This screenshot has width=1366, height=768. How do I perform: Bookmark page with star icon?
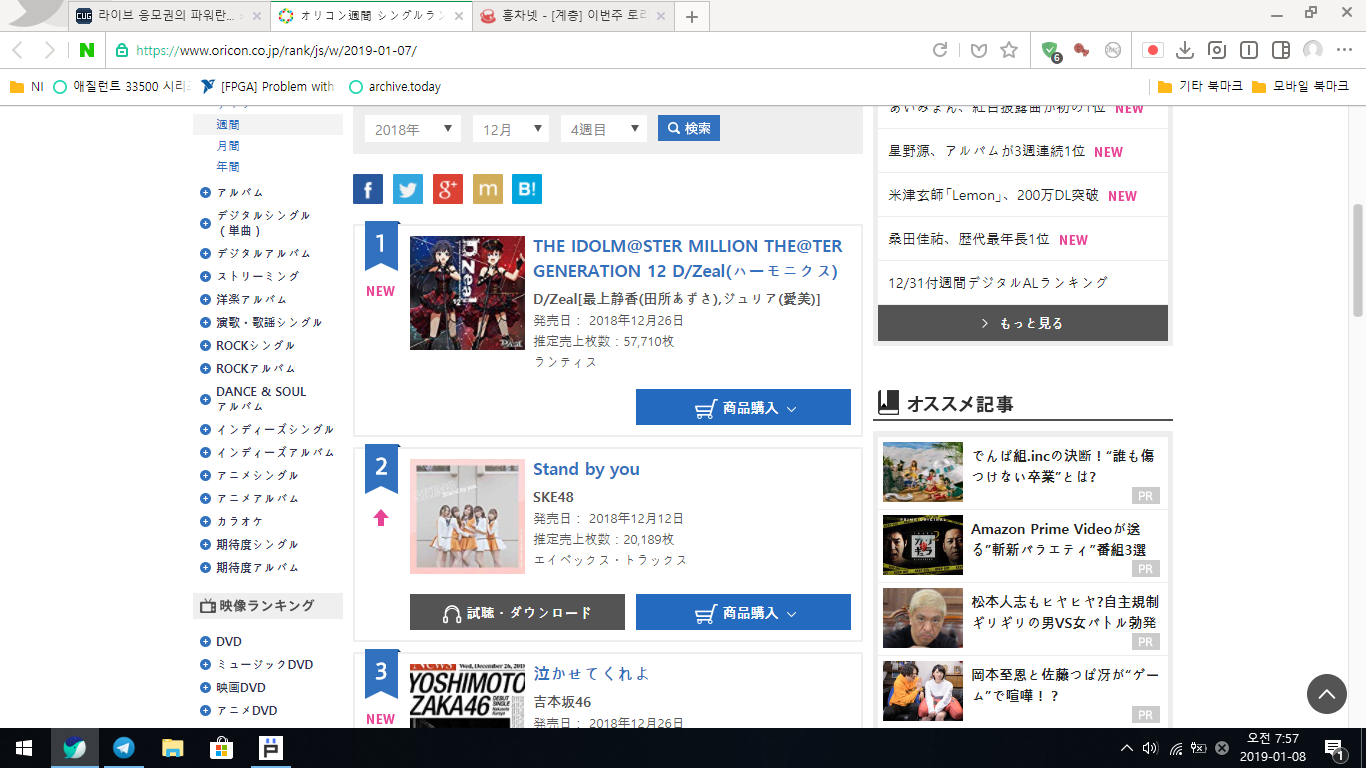click(x=1009, y=50)
